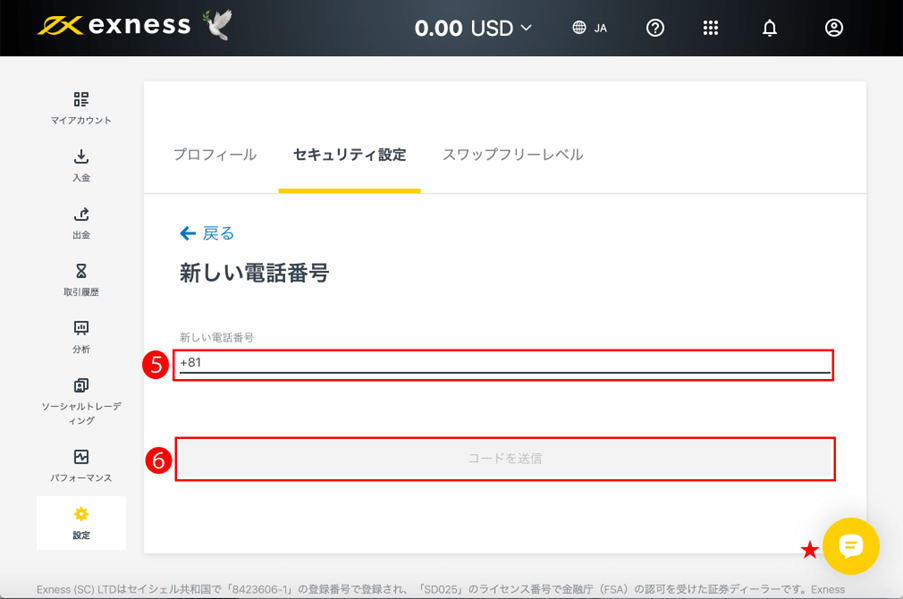The image size is (903, 599).
Task: Open the Performance (パフォーマンス) section
Action: [x=81, y=465]
